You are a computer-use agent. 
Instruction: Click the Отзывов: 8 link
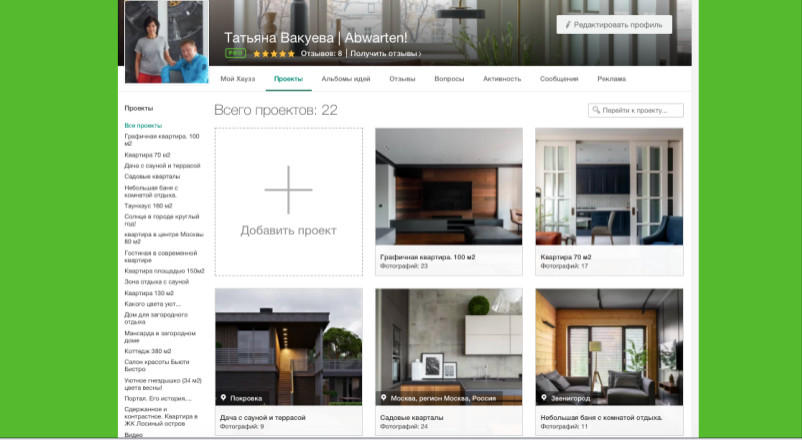coord(321,54)
